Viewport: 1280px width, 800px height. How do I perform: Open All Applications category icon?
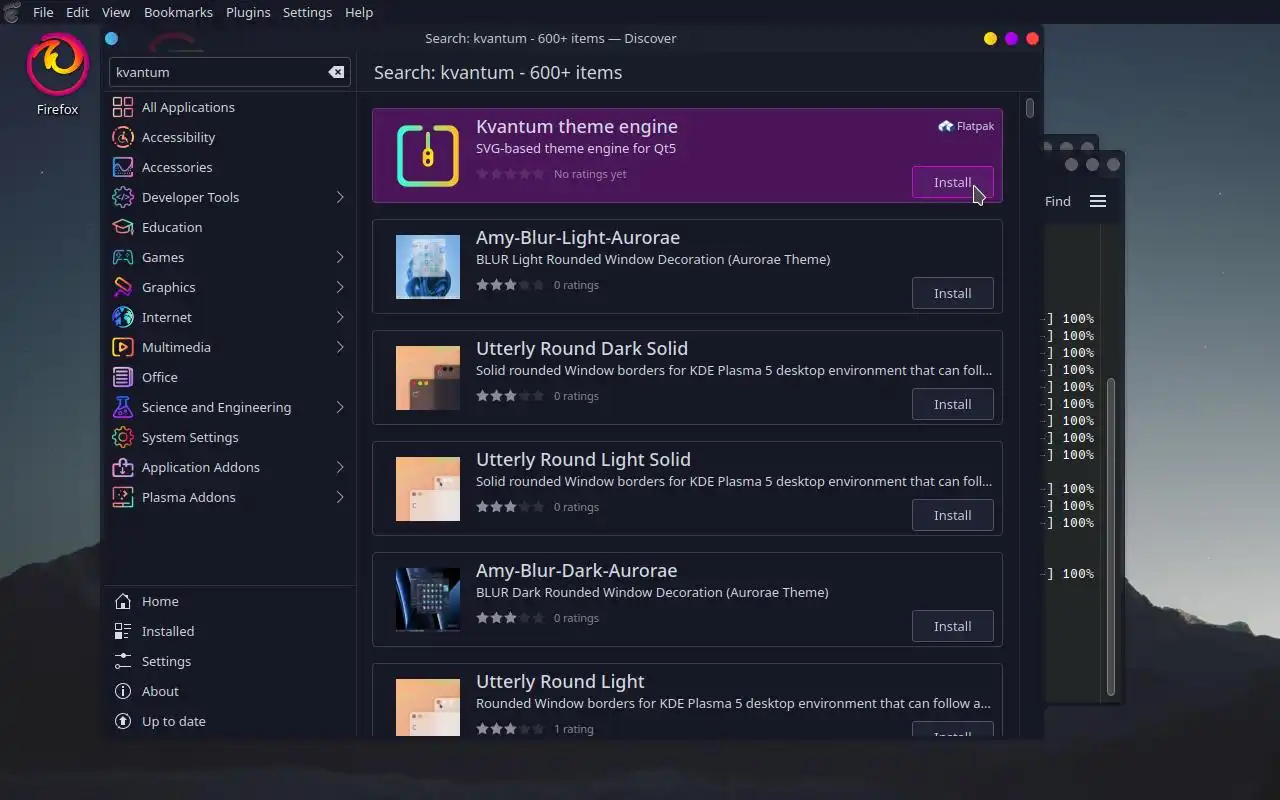click(x=123, y=107)
